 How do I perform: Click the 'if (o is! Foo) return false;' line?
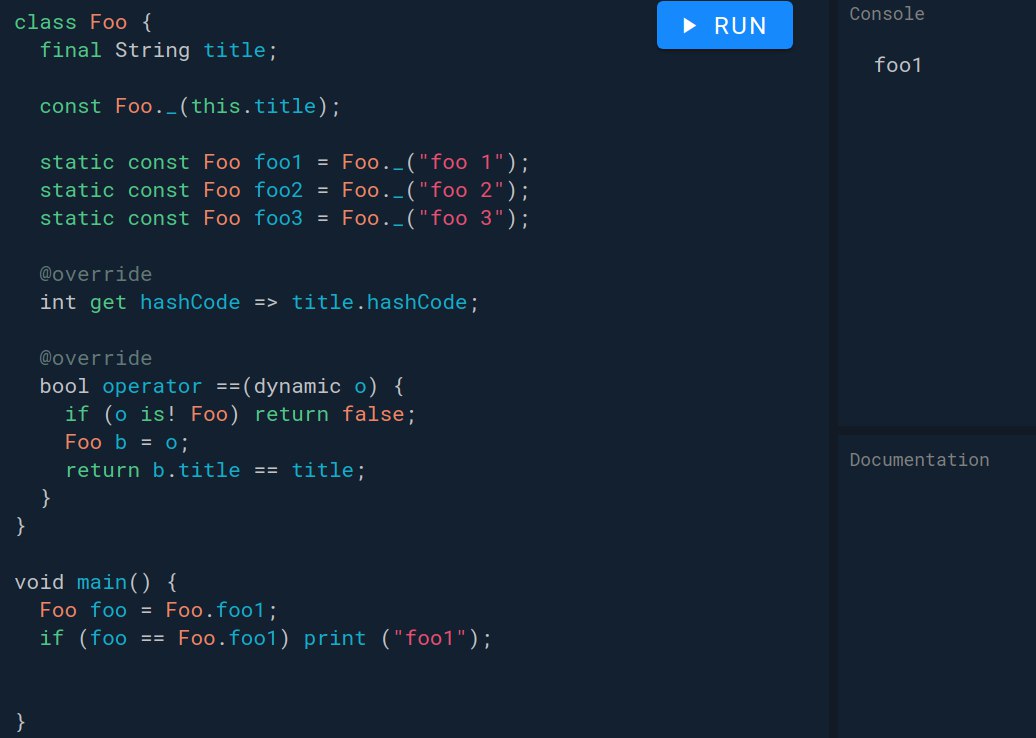(240, 414)
